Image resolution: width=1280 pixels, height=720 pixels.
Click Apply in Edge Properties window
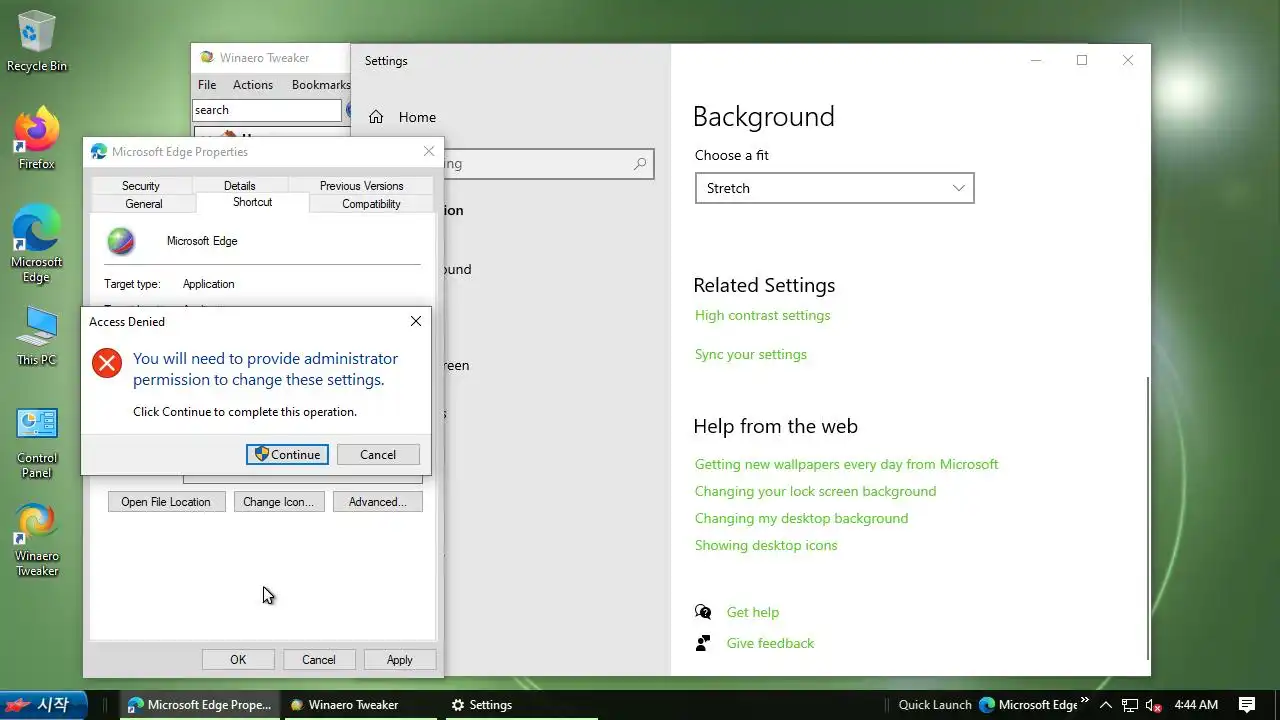click(x=400, y=659)
